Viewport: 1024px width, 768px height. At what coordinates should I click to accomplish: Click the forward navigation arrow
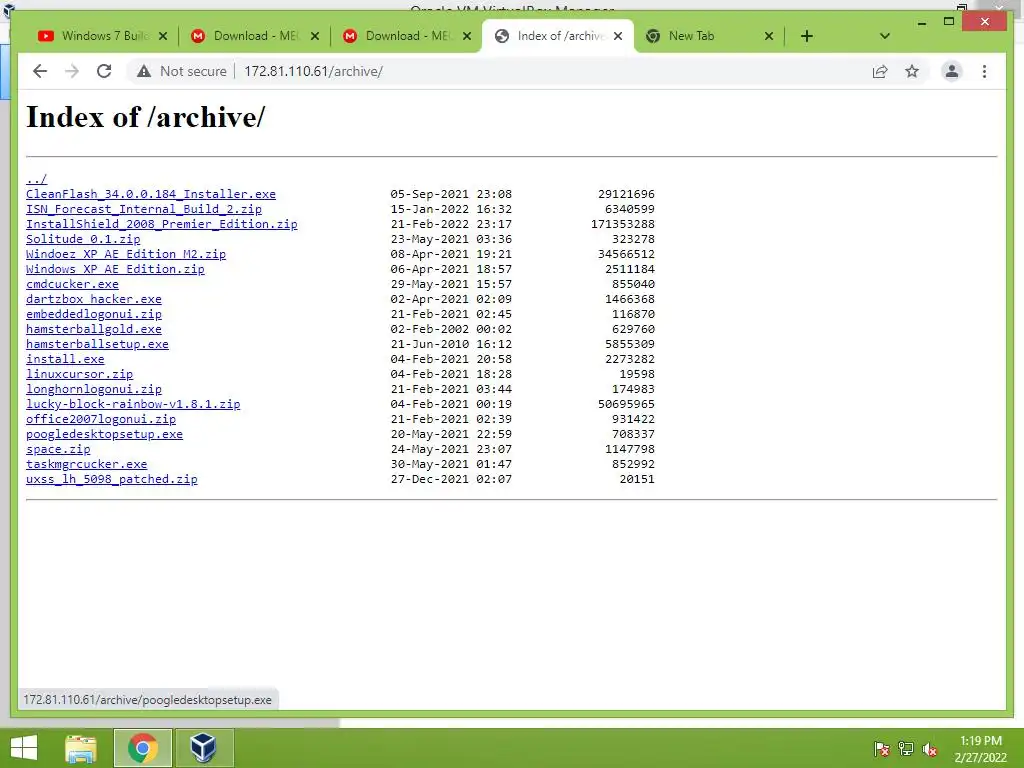(x=72, y=71)
